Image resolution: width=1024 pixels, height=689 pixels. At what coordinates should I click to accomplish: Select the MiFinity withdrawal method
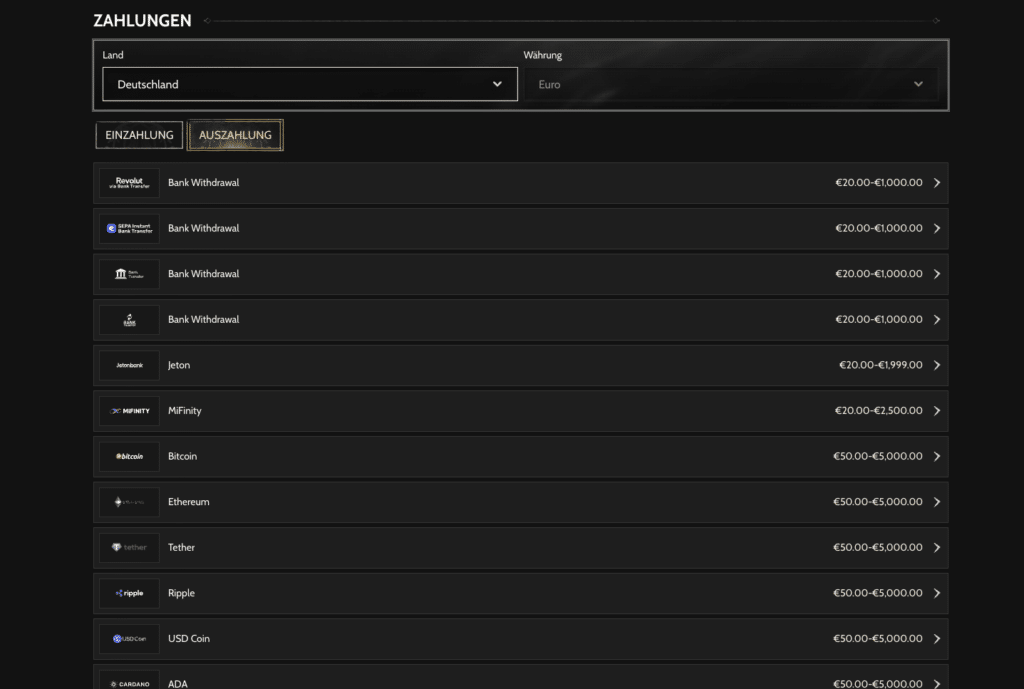coord(520,411)
